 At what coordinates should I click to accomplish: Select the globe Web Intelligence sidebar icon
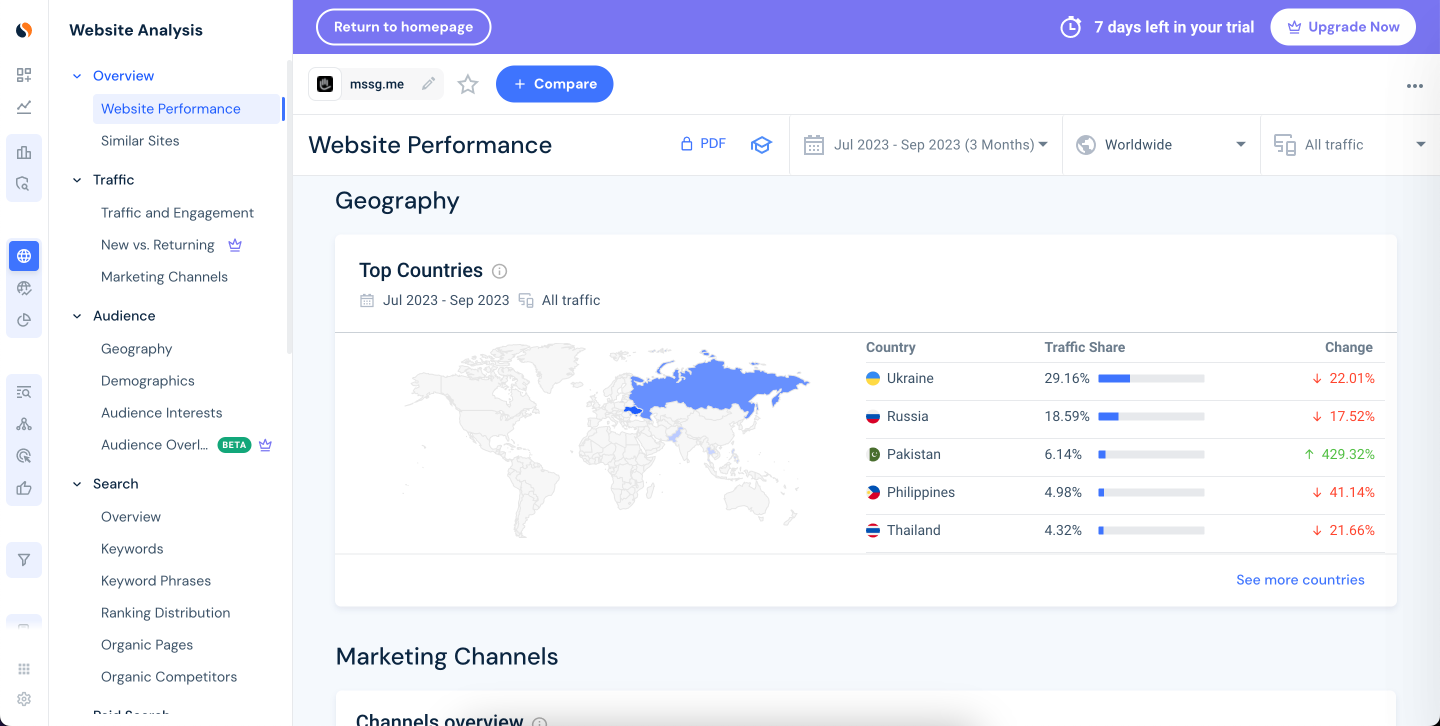[x=24, y=256]
